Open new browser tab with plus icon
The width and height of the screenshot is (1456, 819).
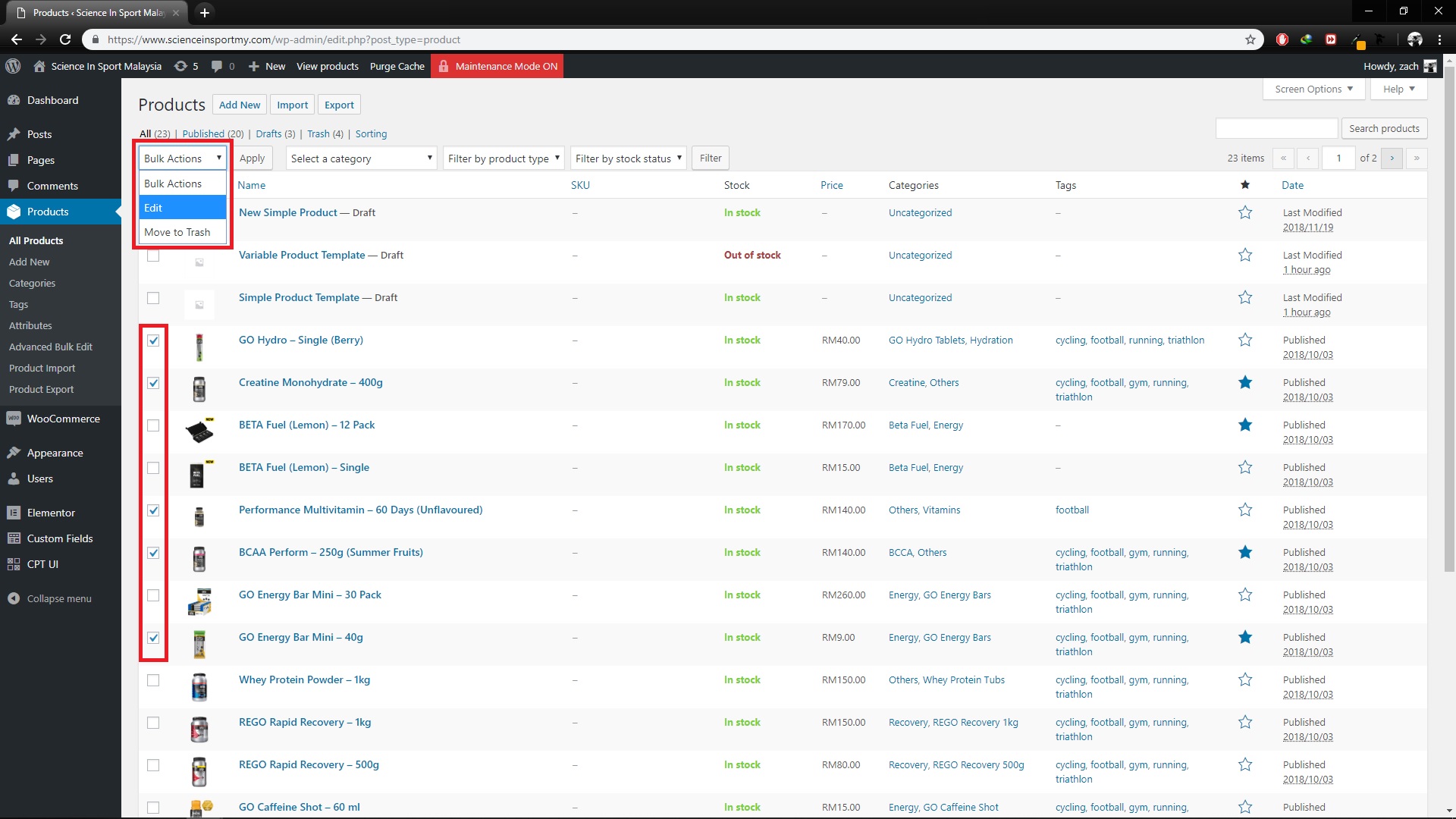[204, 12]
